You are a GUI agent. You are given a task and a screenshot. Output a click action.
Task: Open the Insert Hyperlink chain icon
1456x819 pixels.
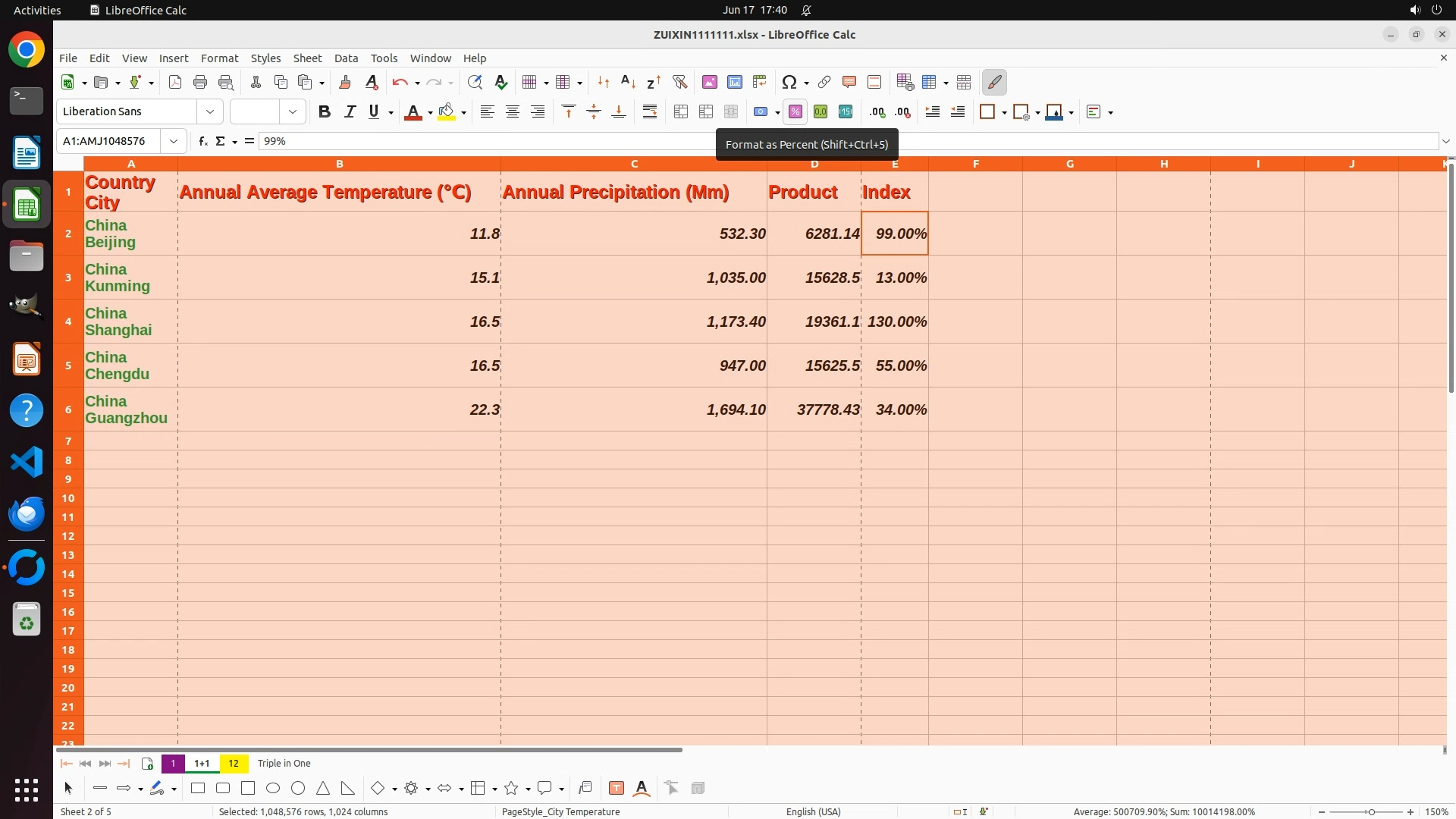[x=824, y=83]
